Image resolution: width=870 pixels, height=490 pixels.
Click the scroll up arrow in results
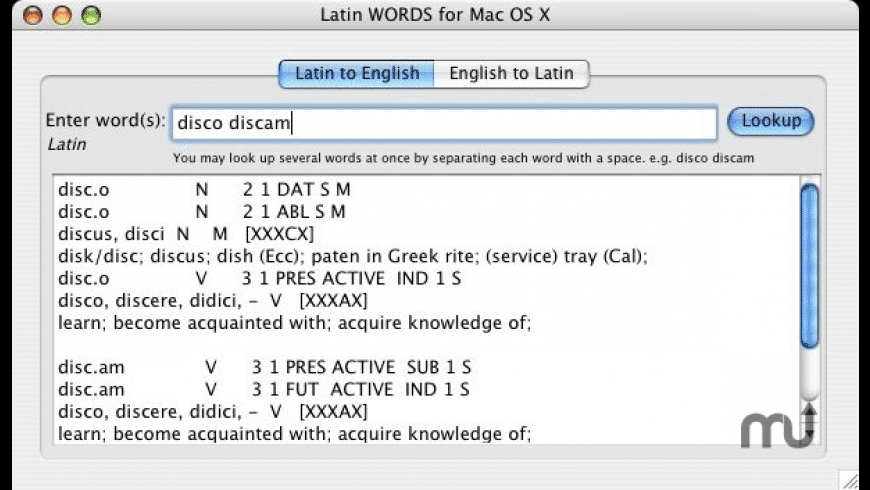click(810, 411)
